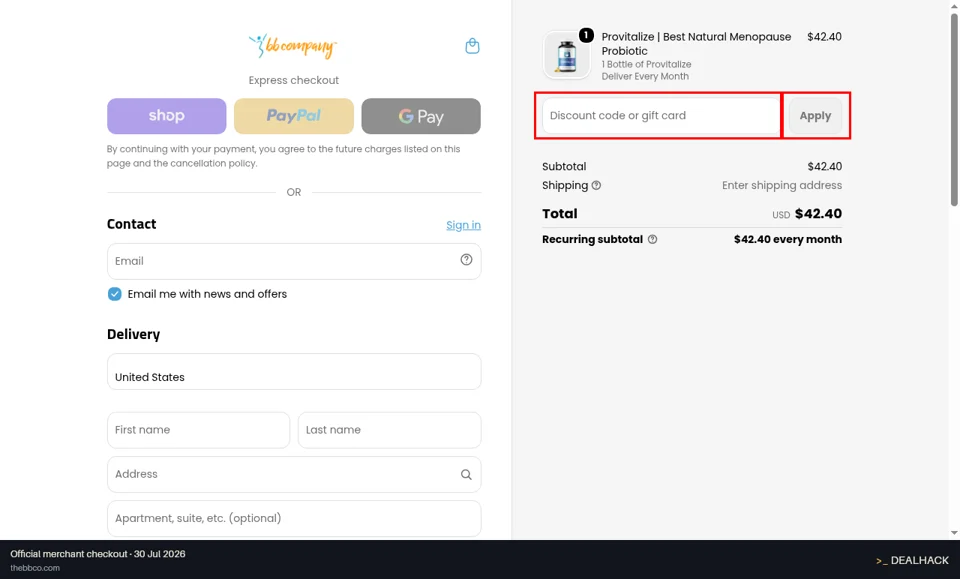Select Google Pay express checkout
The image size is (960, 579).
(x=421, y=116)
